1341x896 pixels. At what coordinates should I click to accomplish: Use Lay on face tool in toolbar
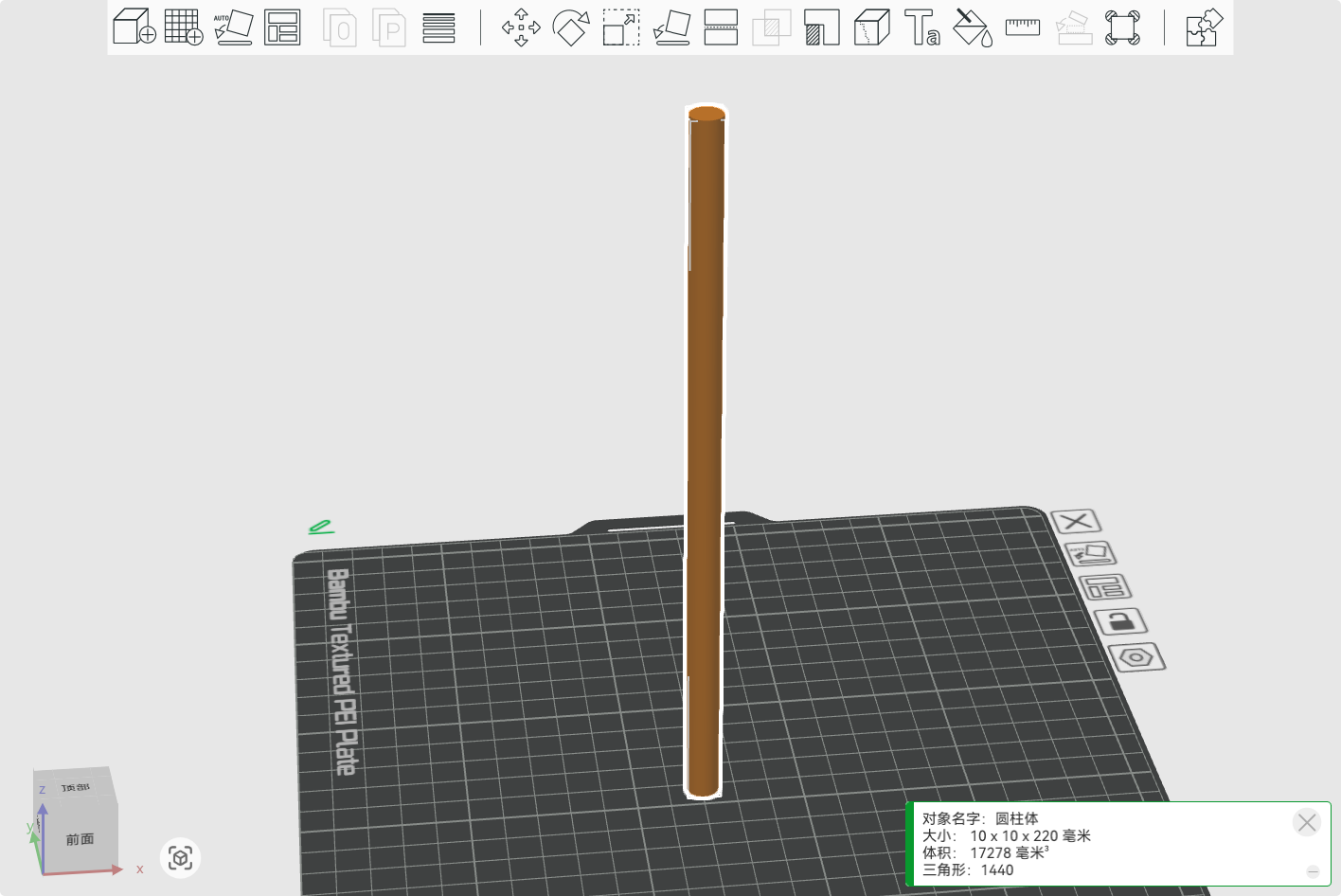[x=671, y=27]
